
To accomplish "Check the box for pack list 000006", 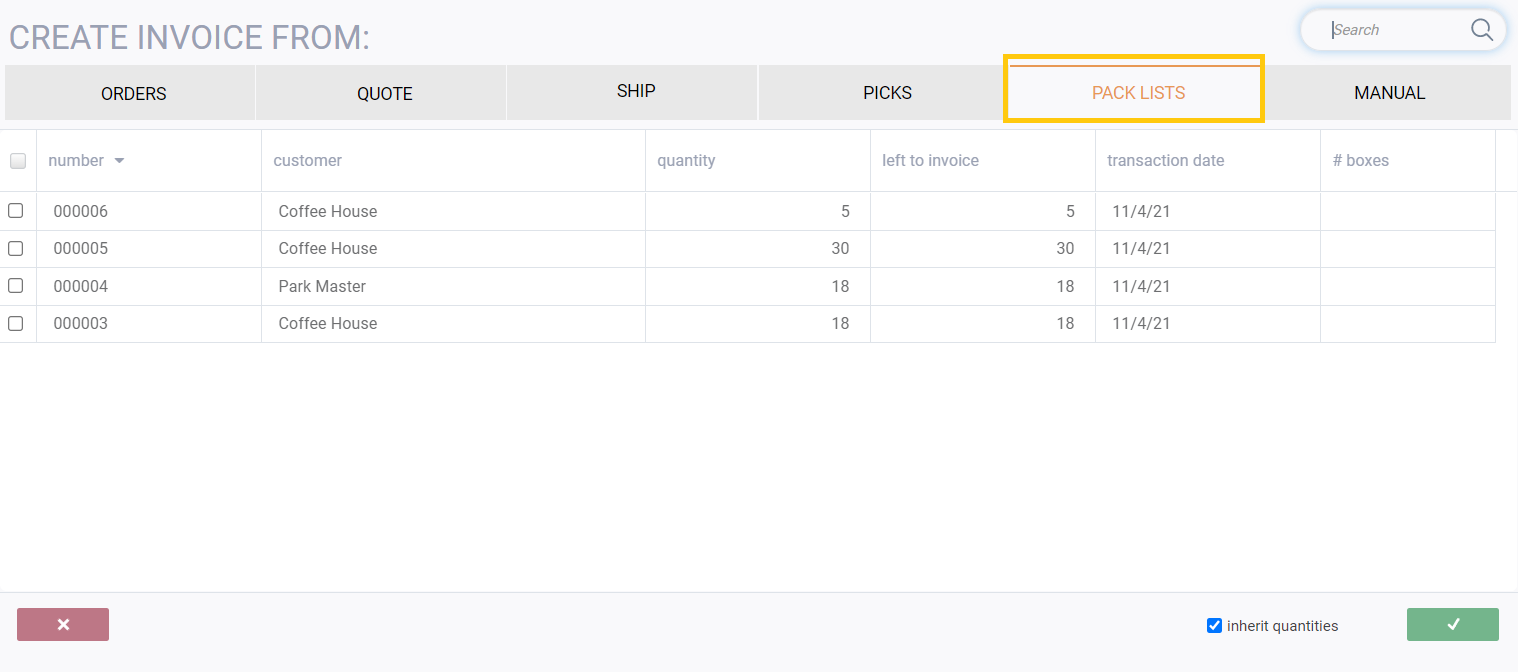I will pos(15,211).
